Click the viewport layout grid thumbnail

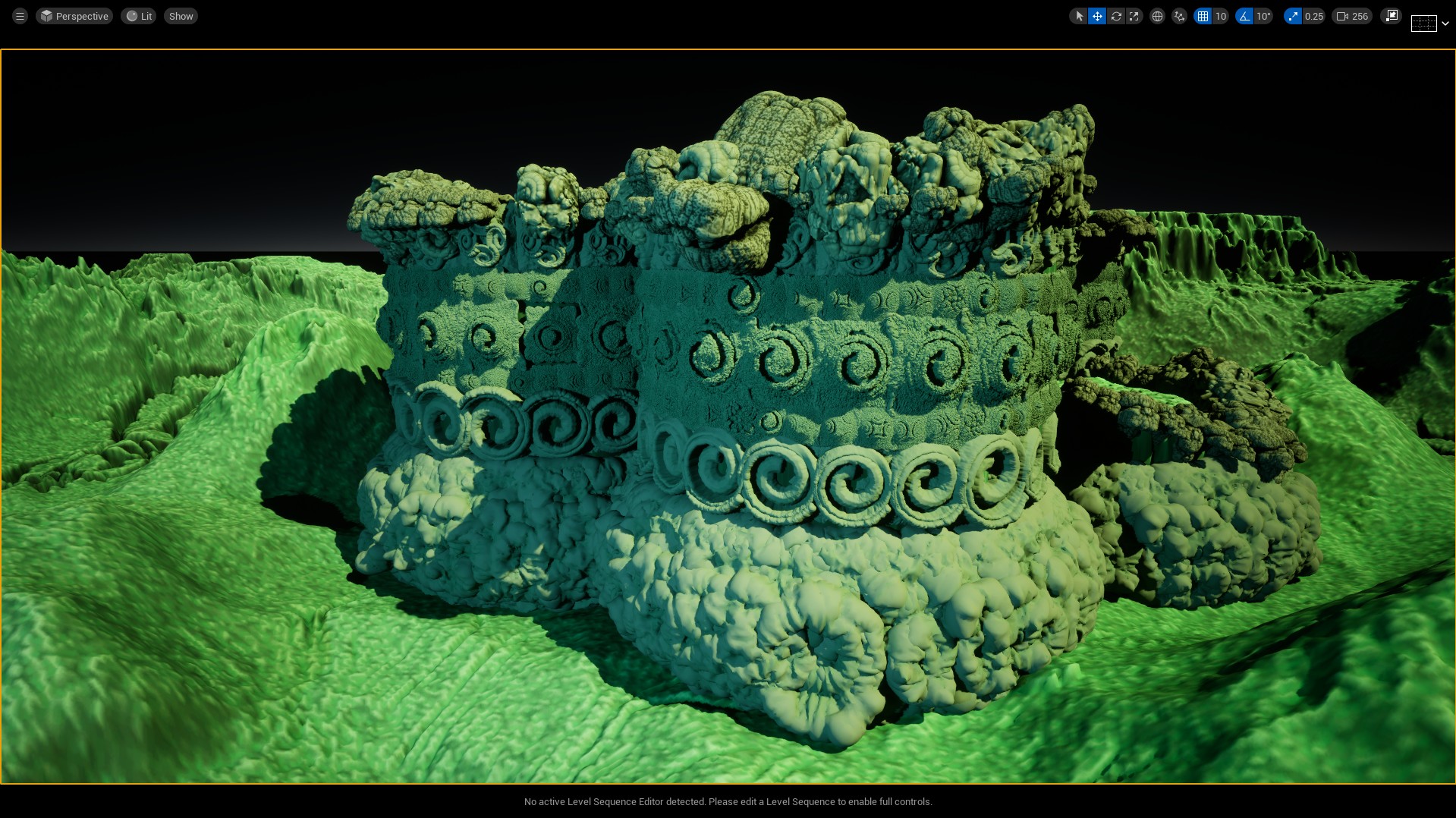1423,24
